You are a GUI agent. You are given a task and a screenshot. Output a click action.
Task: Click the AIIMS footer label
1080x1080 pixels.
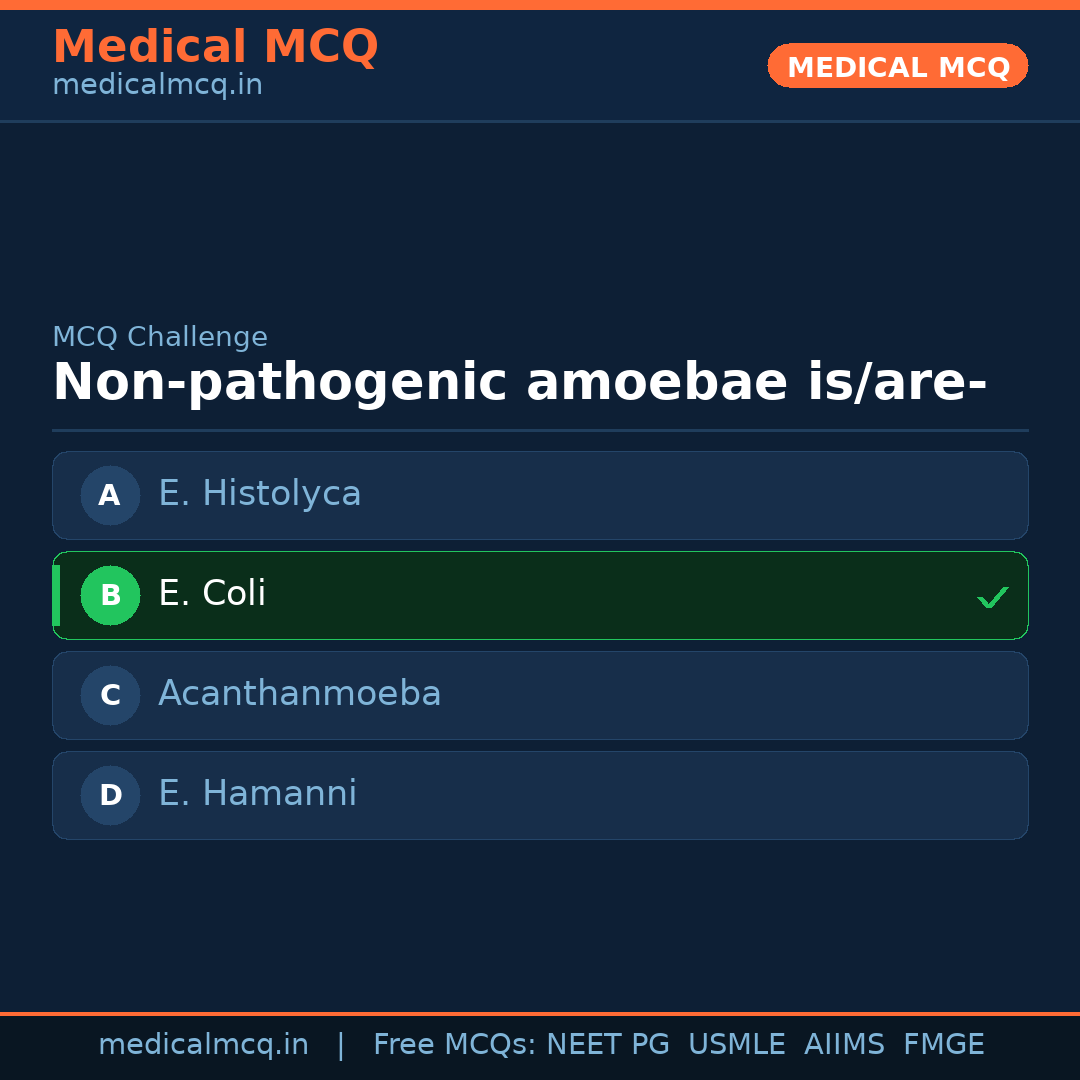pos(845,1044)
